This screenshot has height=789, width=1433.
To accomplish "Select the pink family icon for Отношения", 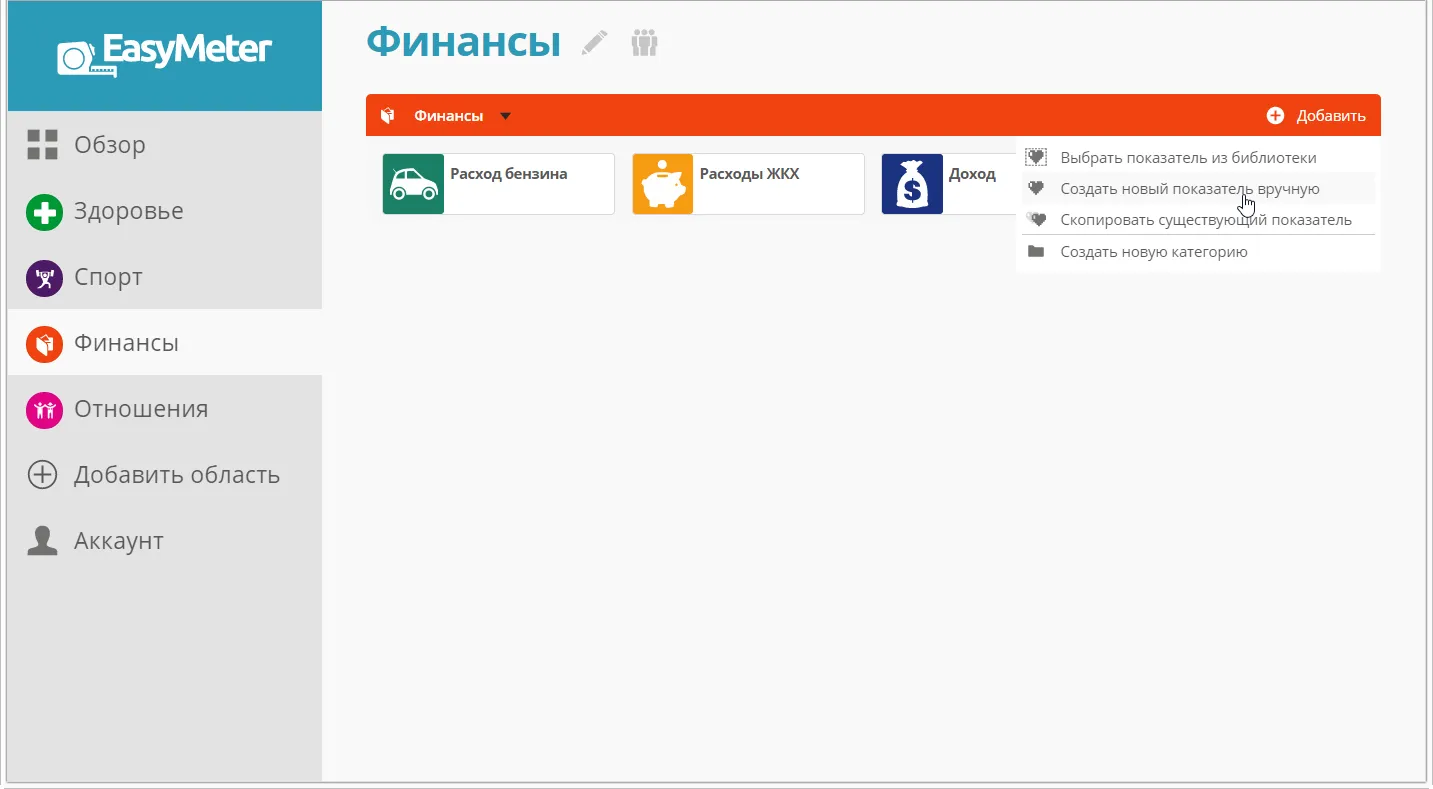I will click(44, 409).
